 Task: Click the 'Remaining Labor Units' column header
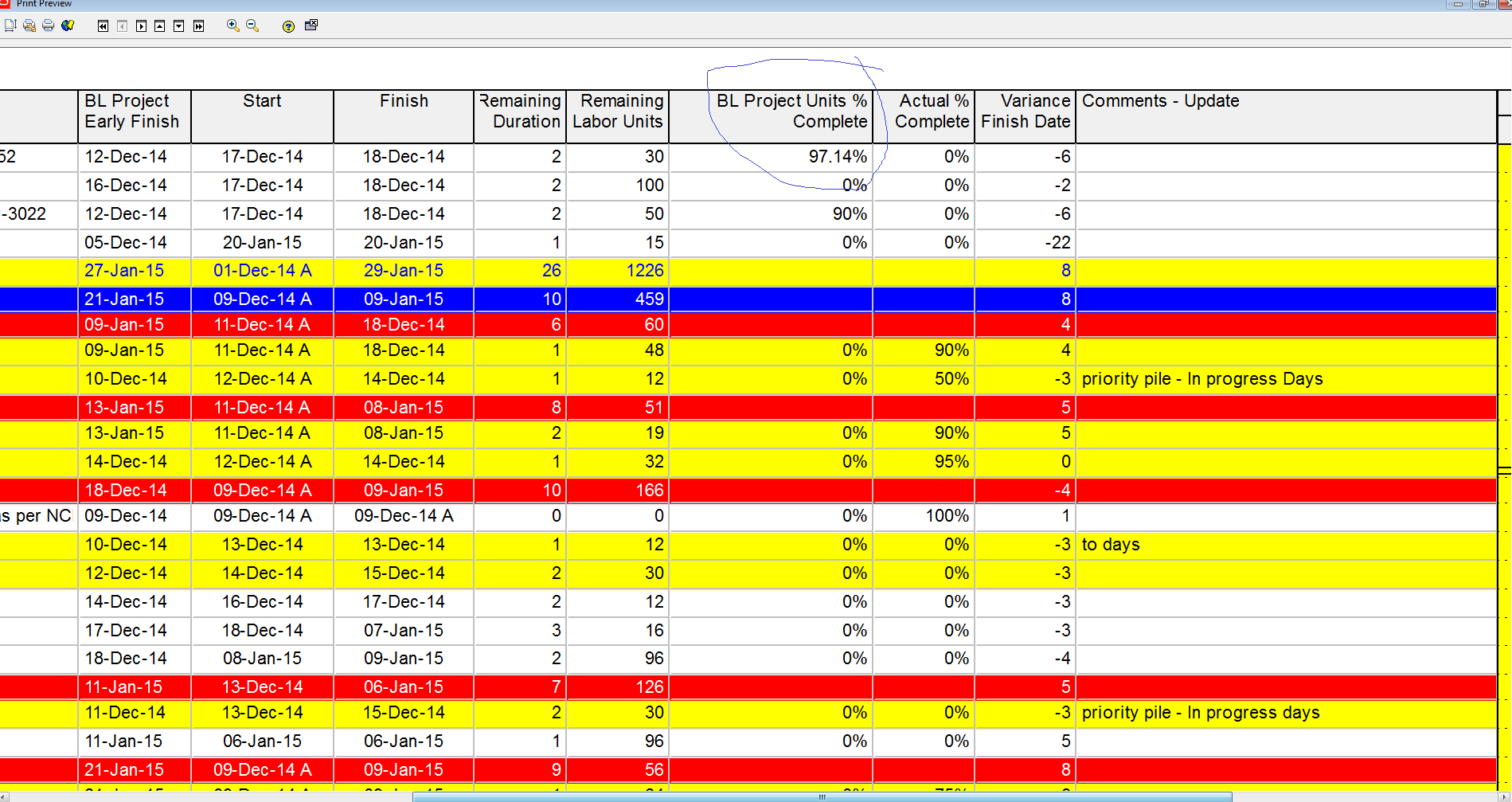[x=617, y=116]
